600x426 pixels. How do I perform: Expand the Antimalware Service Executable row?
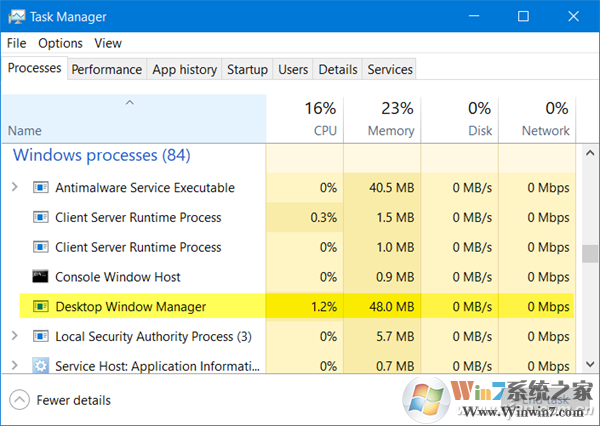[x=15, y=187]
